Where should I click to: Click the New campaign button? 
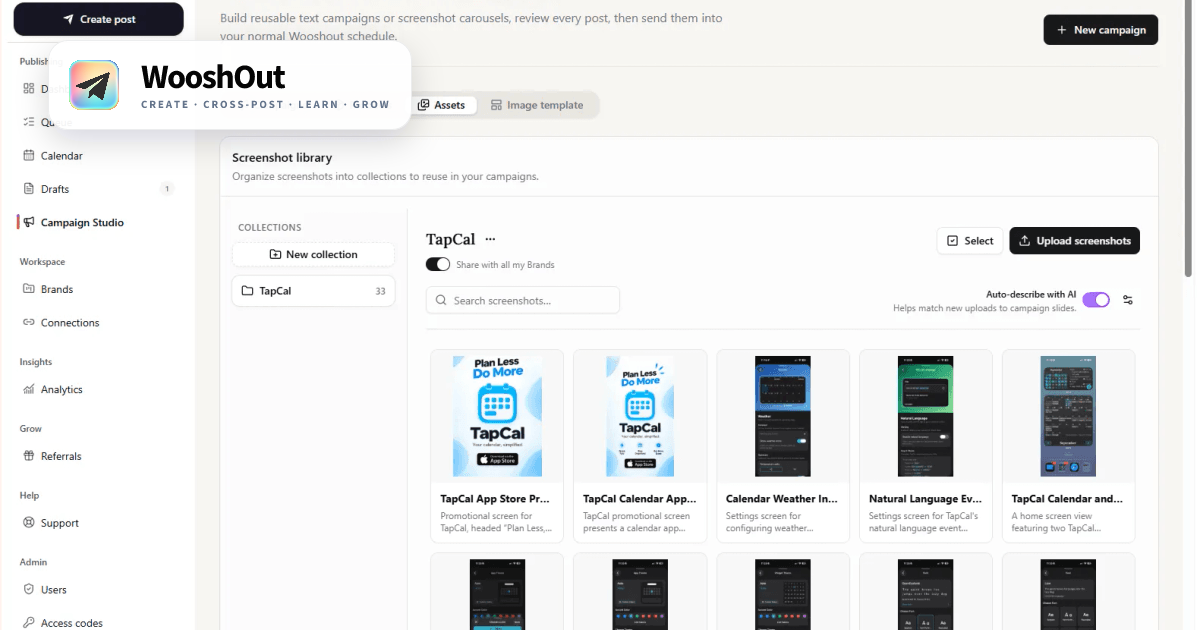(1101, 30)
